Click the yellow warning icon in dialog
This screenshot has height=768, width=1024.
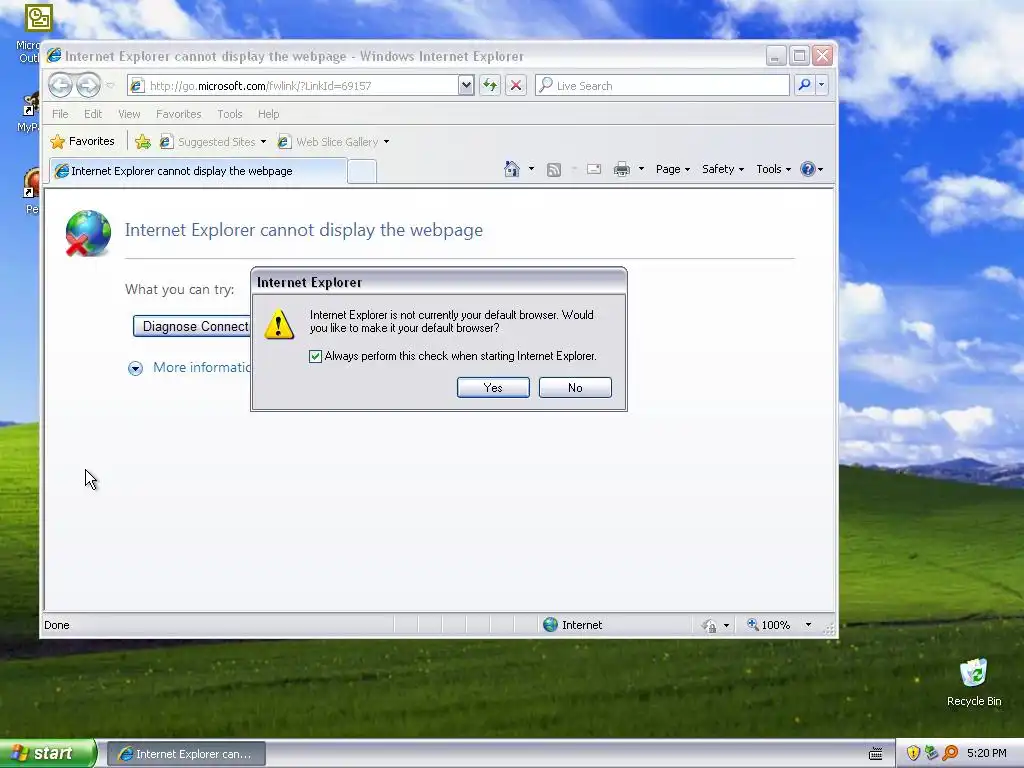click(x=279, y=323)
